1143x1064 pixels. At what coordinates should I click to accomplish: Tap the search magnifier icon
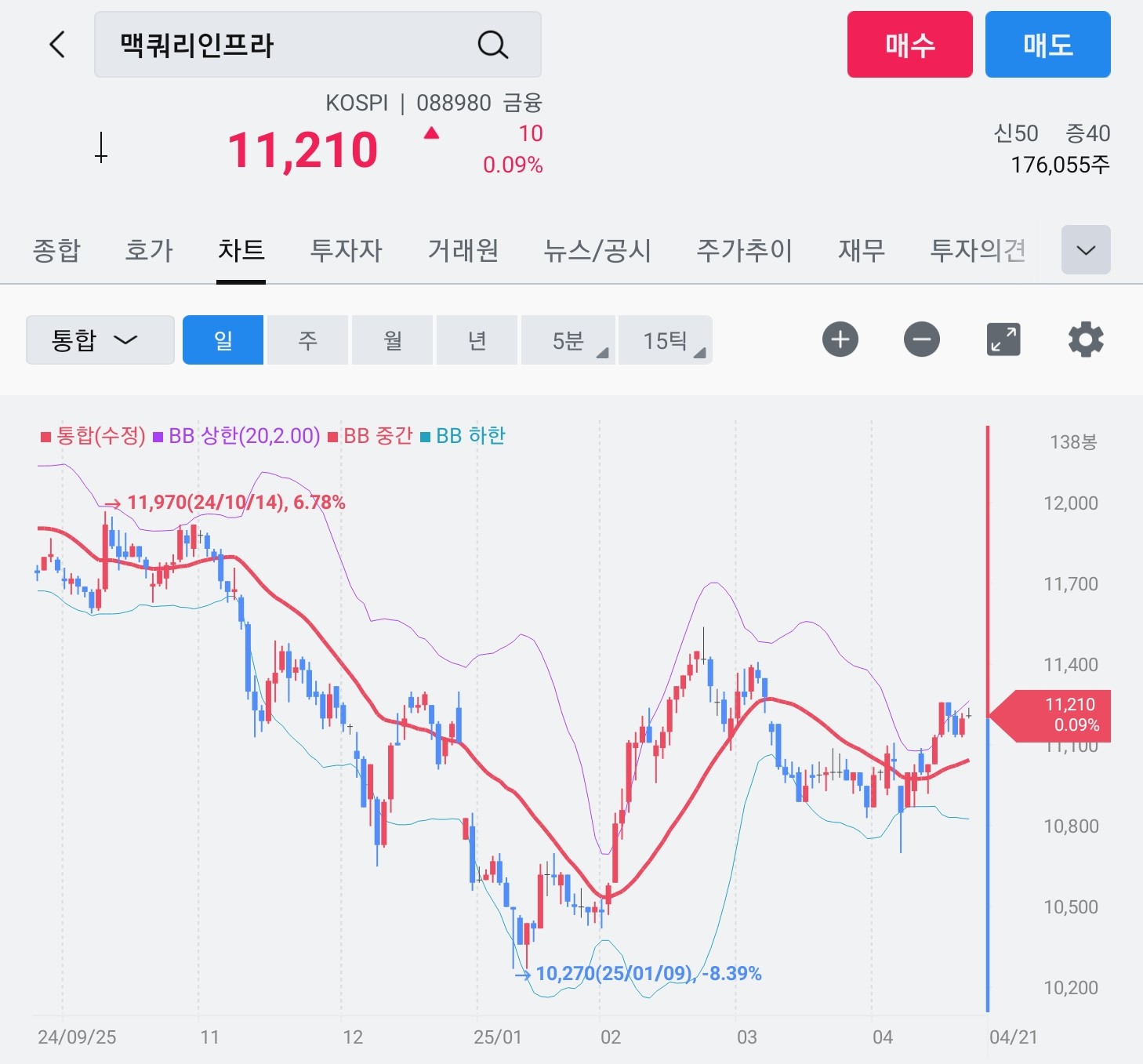[x=493, y=45]
